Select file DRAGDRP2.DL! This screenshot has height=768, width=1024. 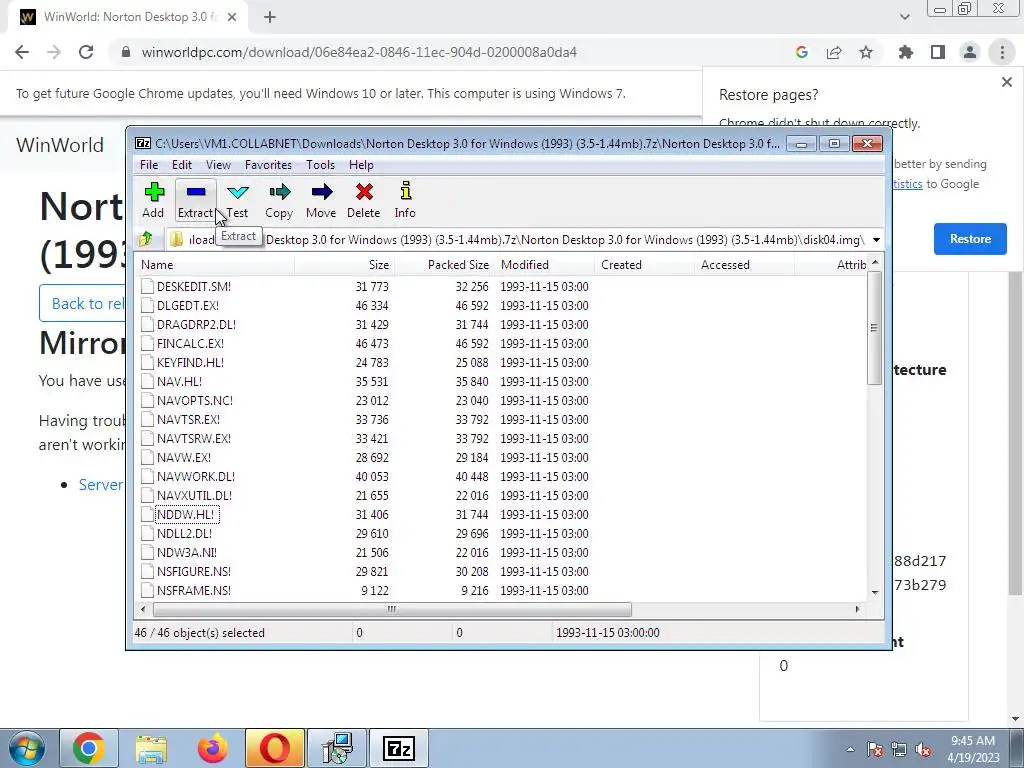click(196, 325)
